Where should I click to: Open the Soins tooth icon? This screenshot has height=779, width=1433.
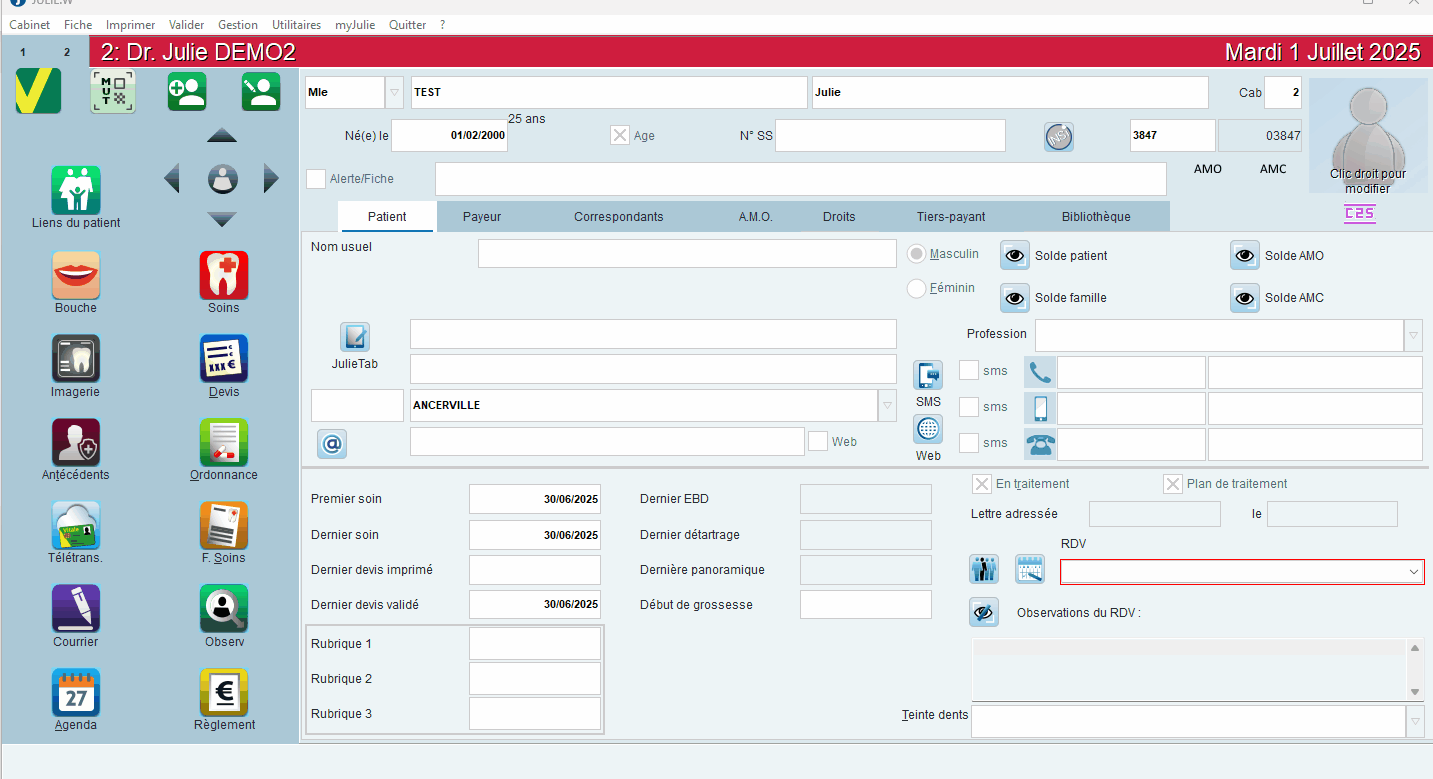click(224, 275)
